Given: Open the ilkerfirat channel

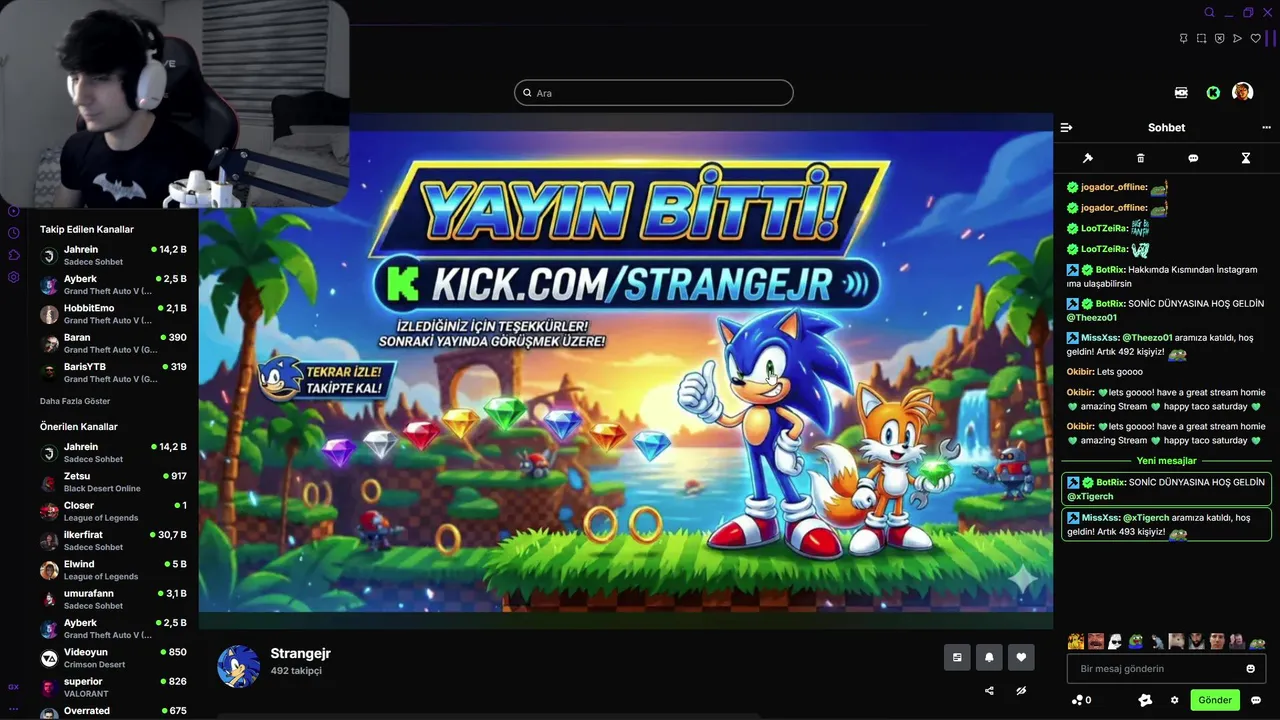Looking at the screenshot, I should (113, 541).
